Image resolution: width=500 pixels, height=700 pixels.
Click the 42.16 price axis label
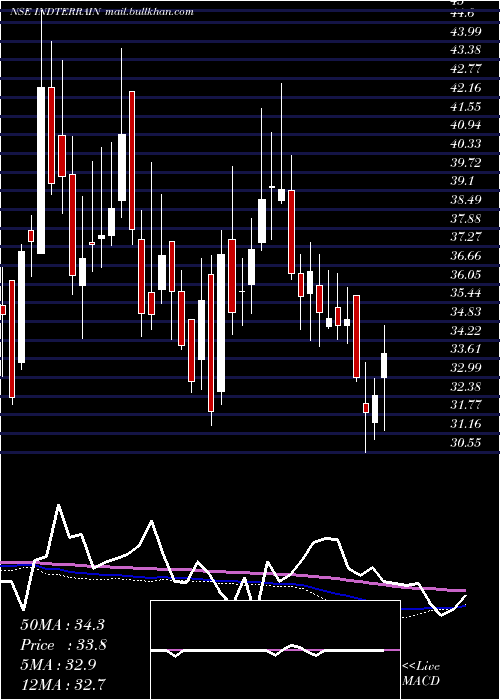(x=466, y=88)
